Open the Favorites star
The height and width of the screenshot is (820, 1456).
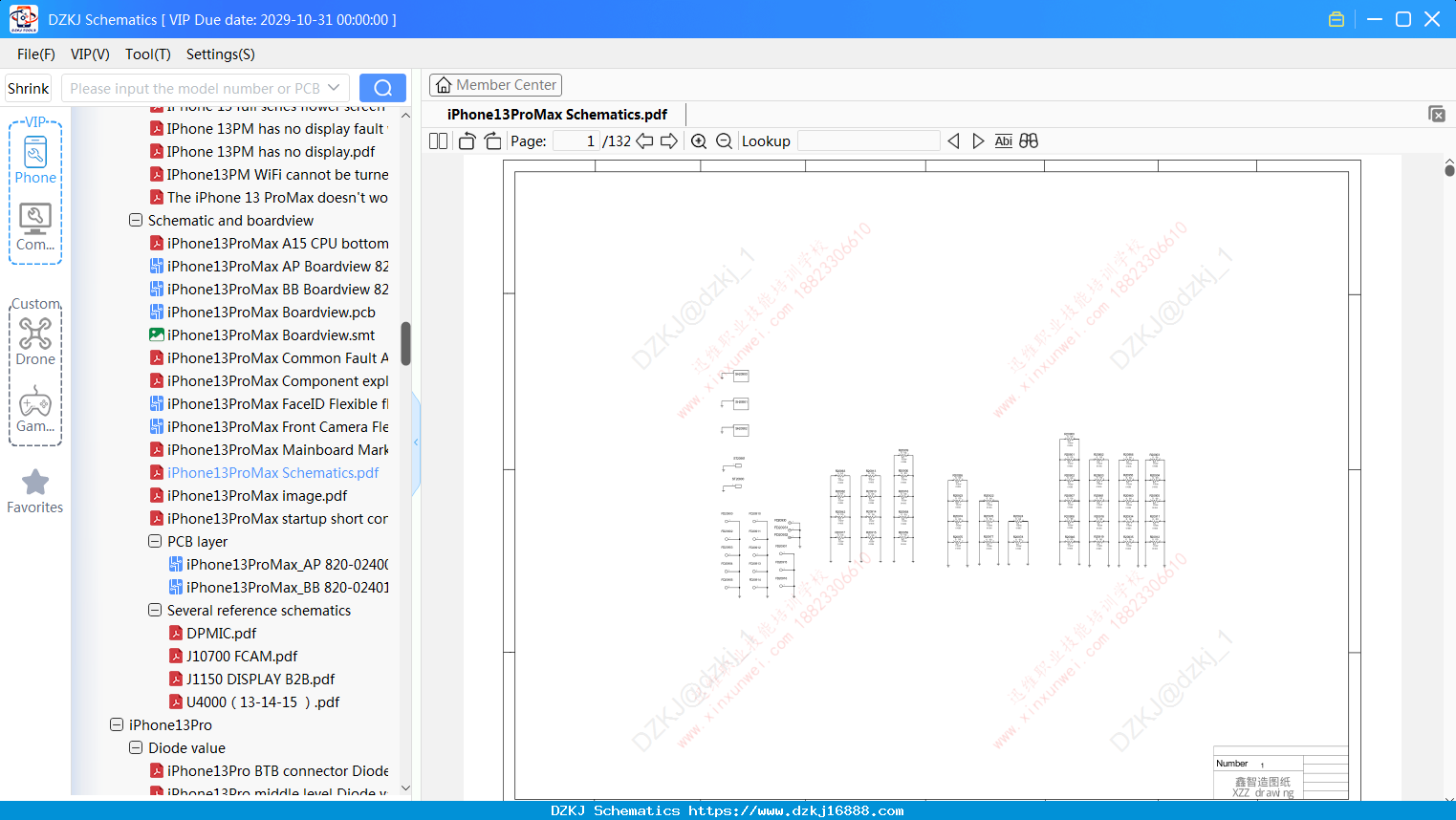(x=35, y=491)
